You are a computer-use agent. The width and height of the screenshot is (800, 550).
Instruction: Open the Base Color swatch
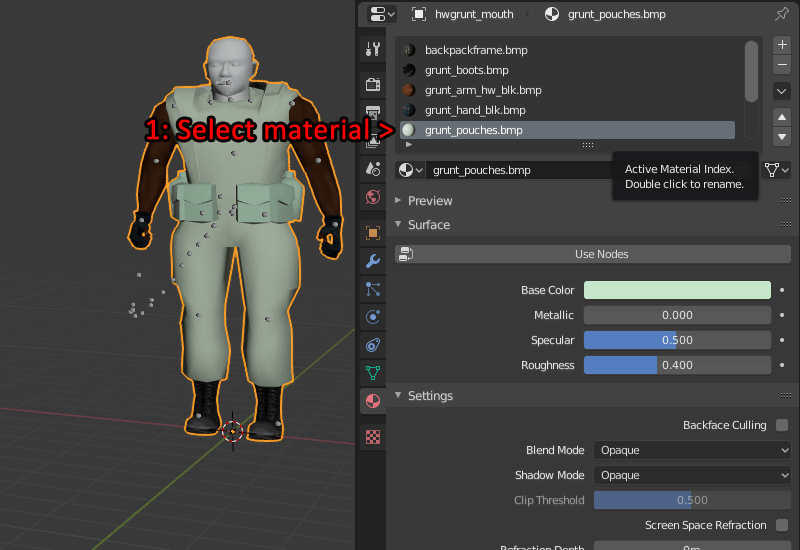point(677,290)
